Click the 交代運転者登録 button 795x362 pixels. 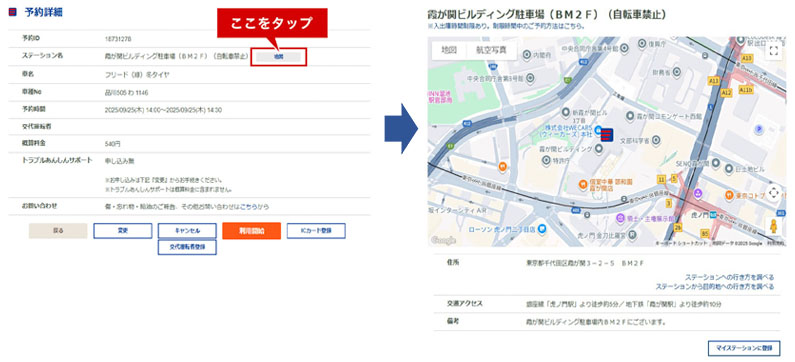click(x=187, y=247)
